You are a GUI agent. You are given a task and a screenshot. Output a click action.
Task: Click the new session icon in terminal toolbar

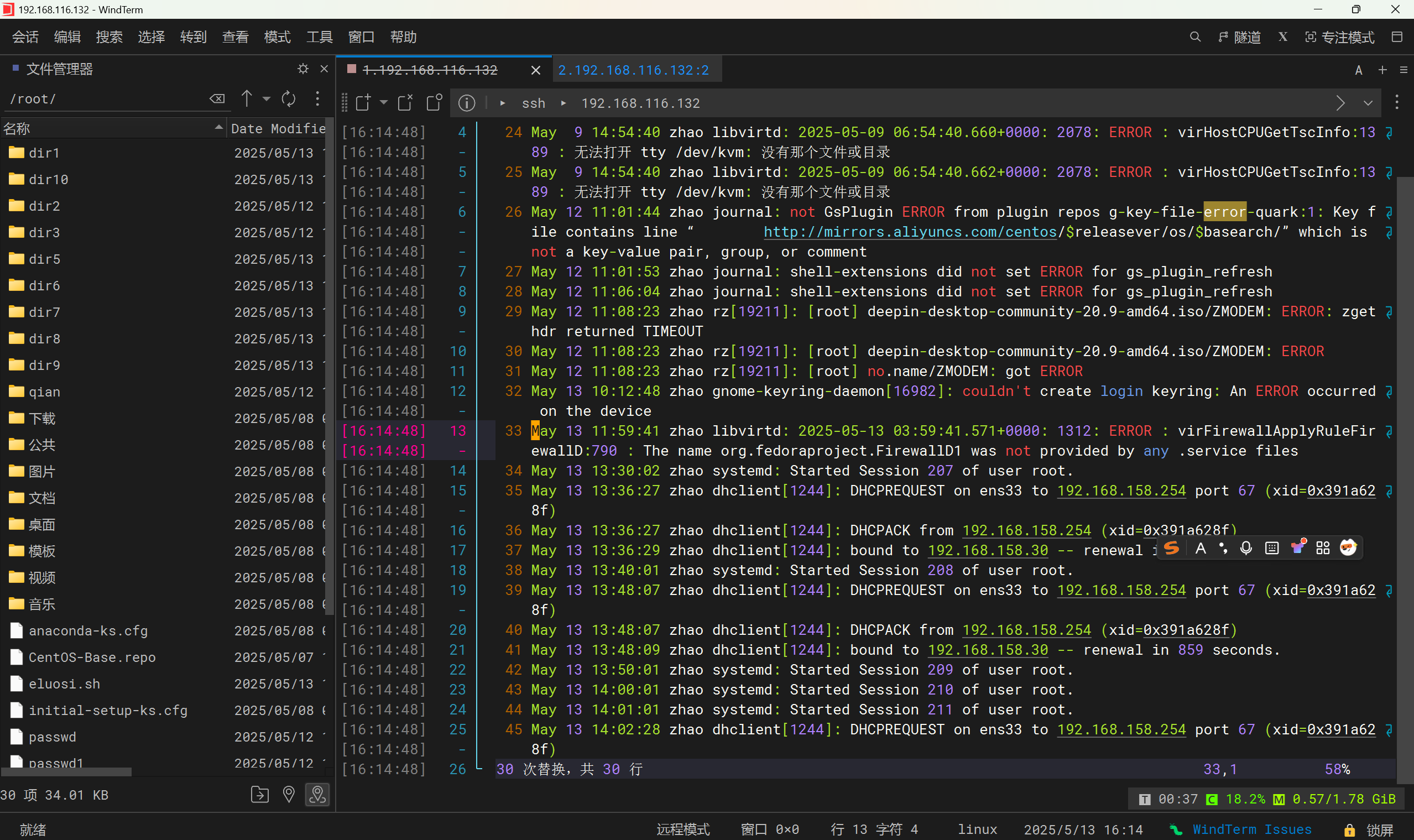[x=363, y=102]
